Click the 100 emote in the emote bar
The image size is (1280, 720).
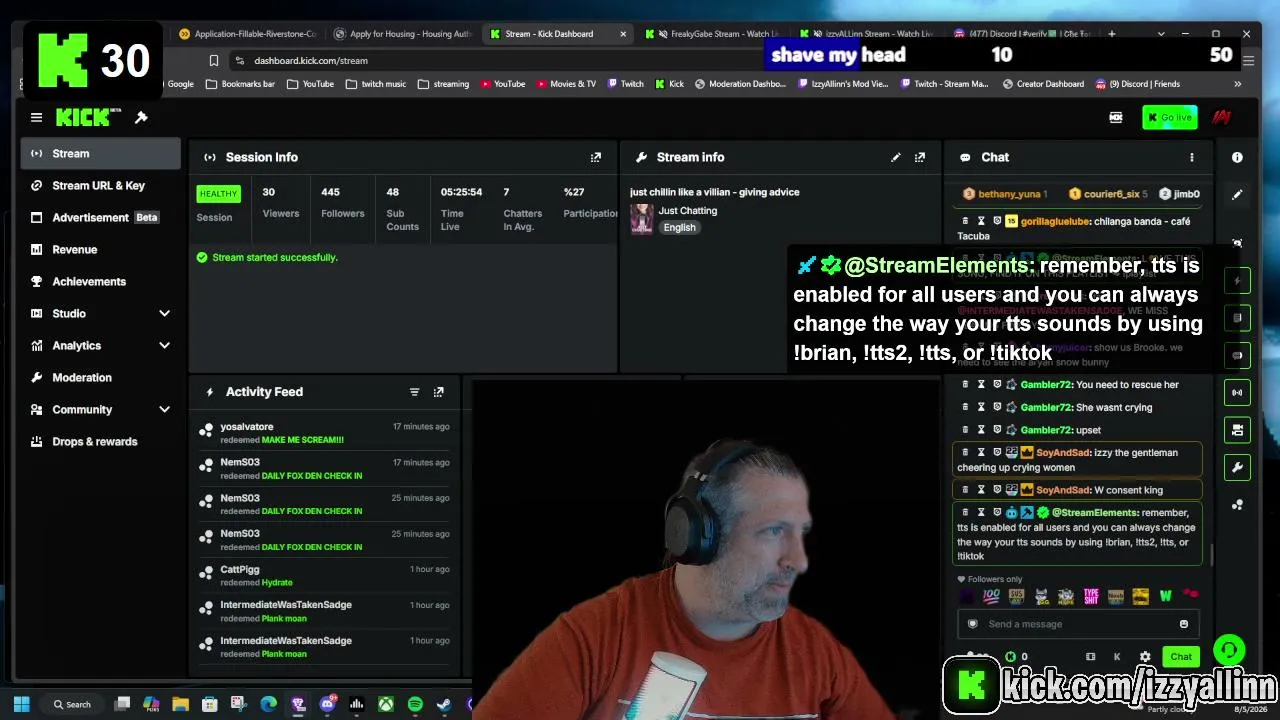pos(991,596)
